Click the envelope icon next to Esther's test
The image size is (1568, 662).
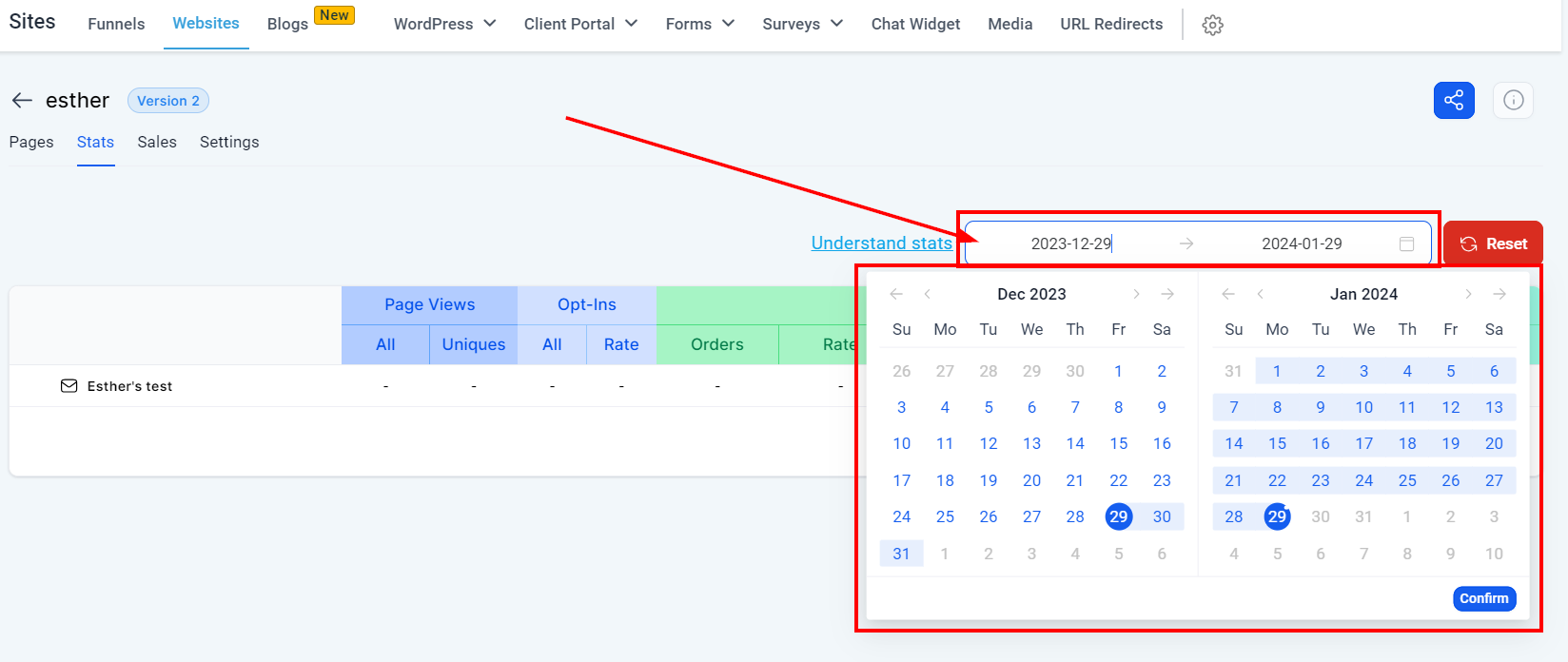point(69,386)
